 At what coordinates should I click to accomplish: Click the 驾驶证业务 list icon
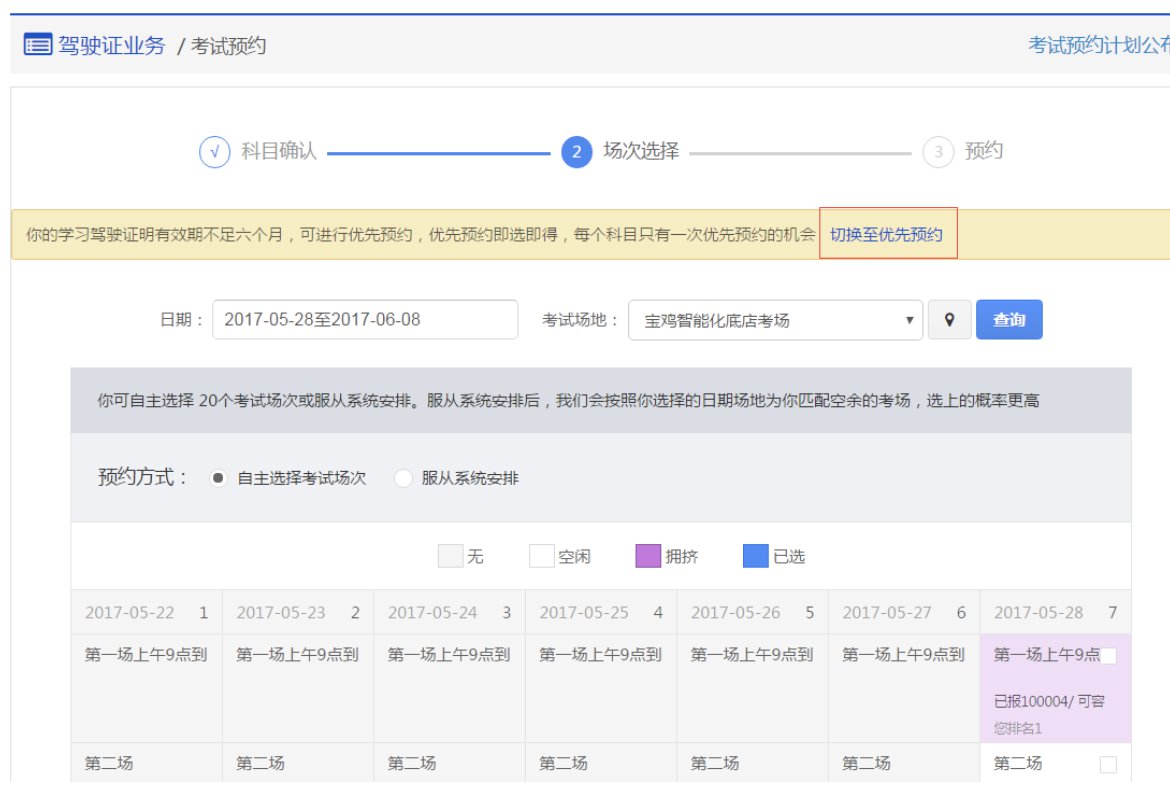point(37,45)
